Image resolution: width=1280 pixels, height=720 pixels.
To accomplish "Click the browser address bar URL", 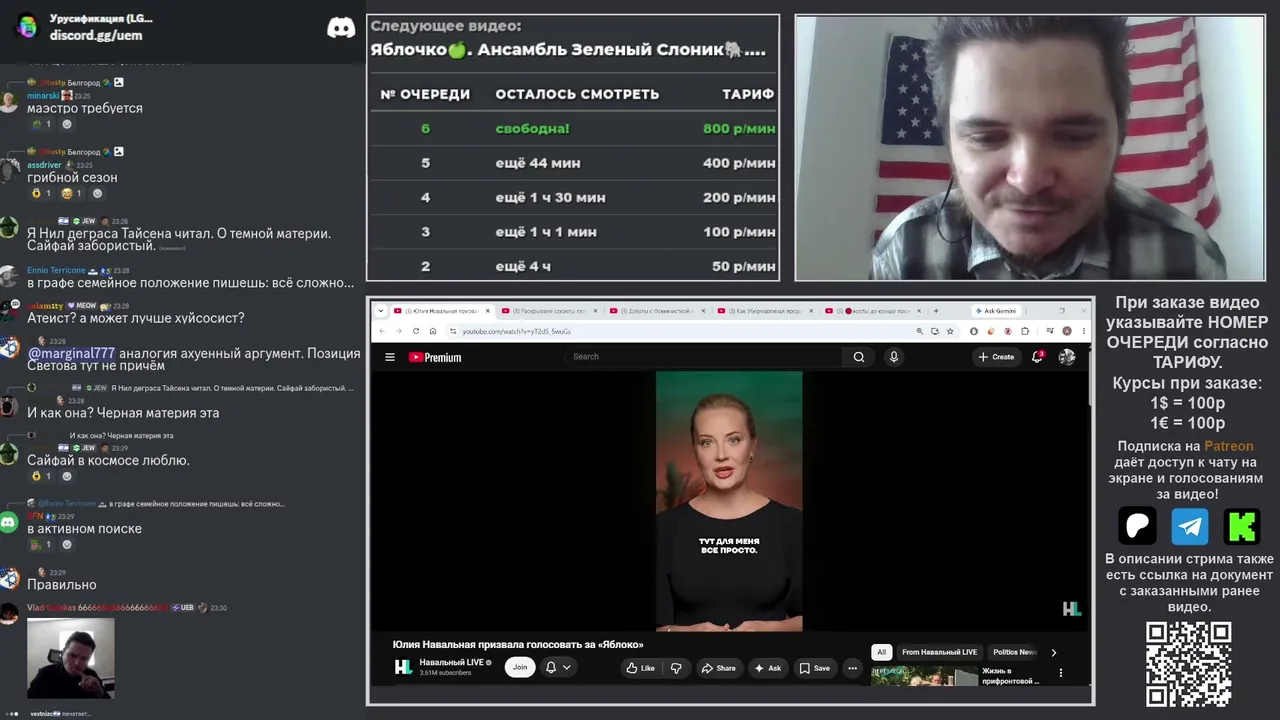I will (x=517, y=331).
